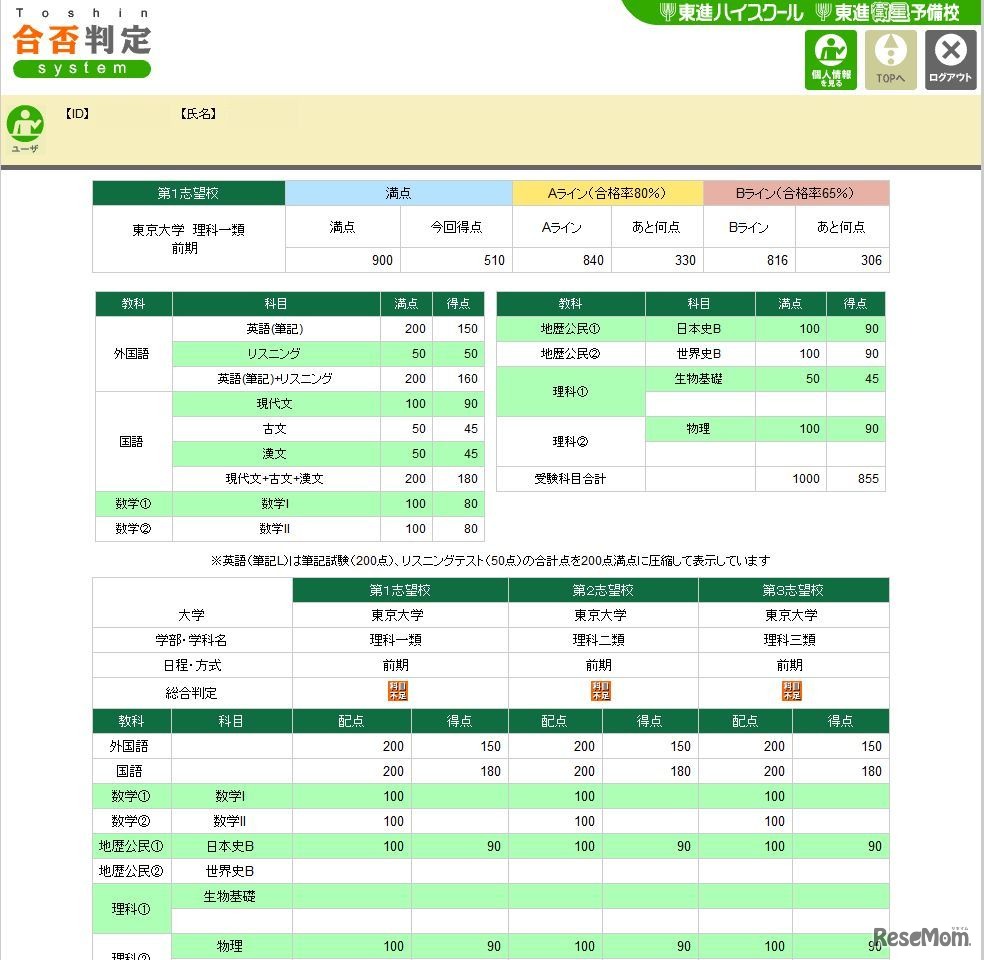Click the ログアウト logout icon
984x960 pixels.
click(x=950, y=58)
